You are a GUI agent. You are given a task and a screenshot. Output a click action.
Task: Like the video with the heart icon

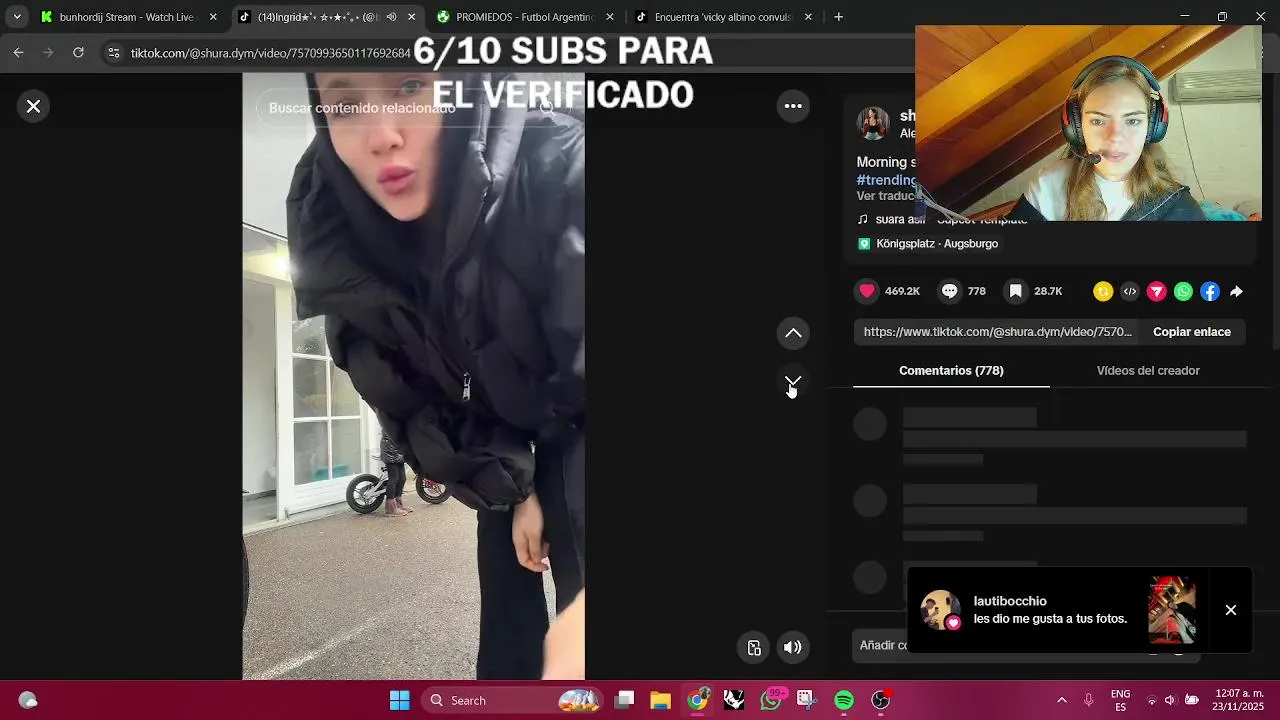[867, 291]
